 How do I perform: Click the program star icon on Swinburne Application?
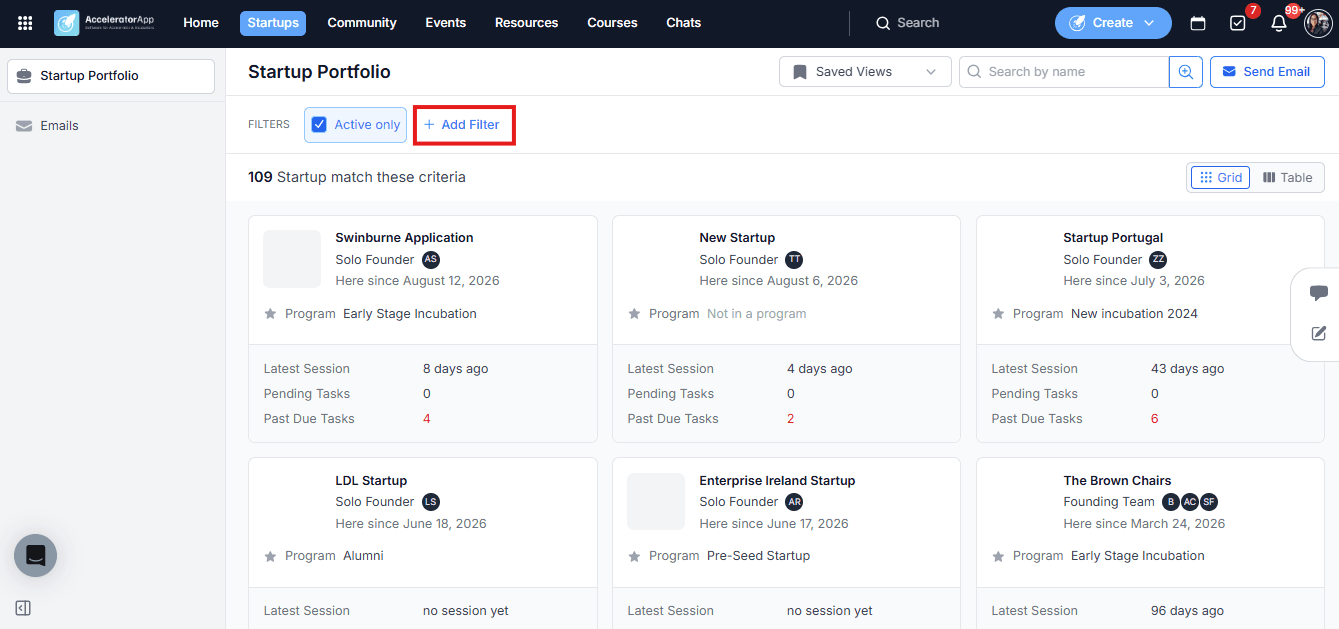[x=270, y=314]
